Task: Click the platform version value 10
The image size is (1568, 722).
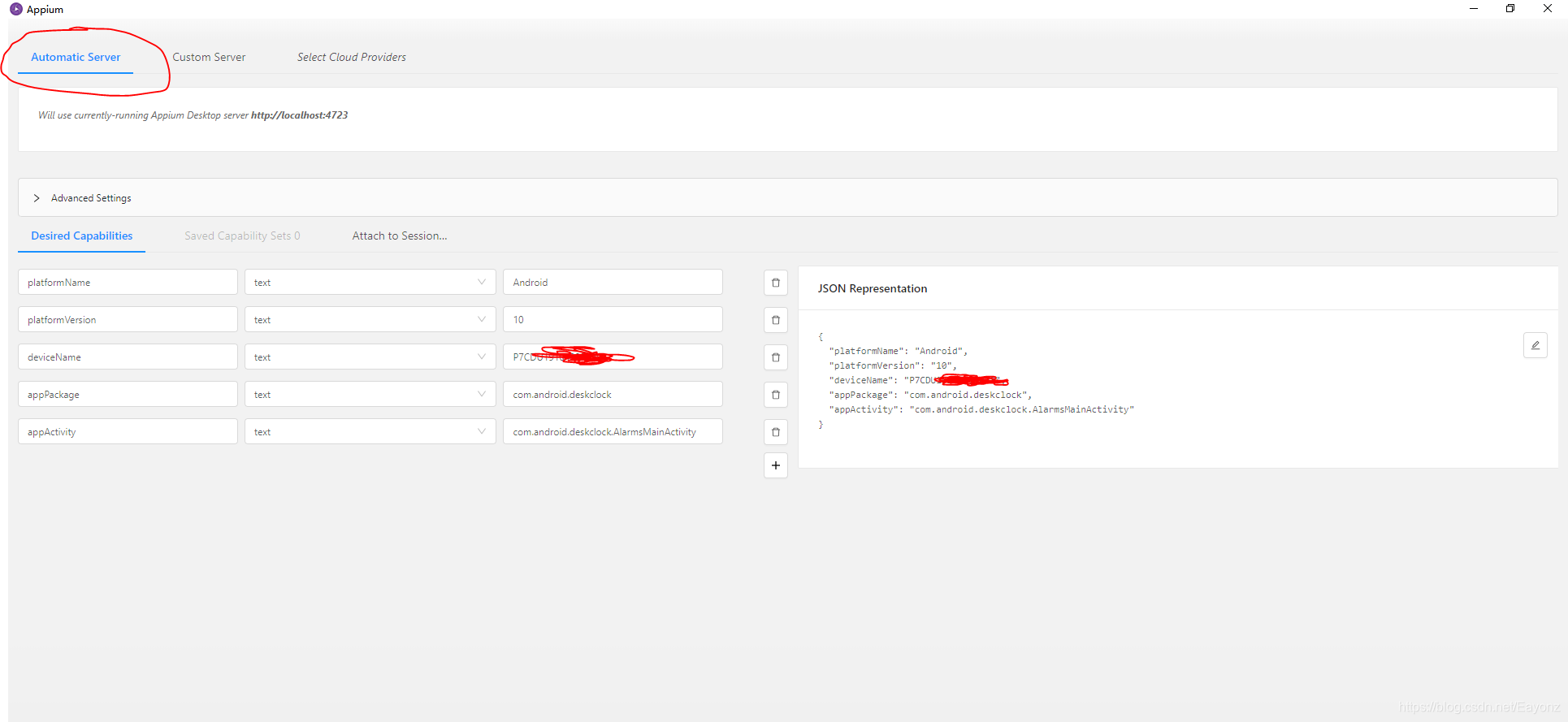Action: coord(613,320)
